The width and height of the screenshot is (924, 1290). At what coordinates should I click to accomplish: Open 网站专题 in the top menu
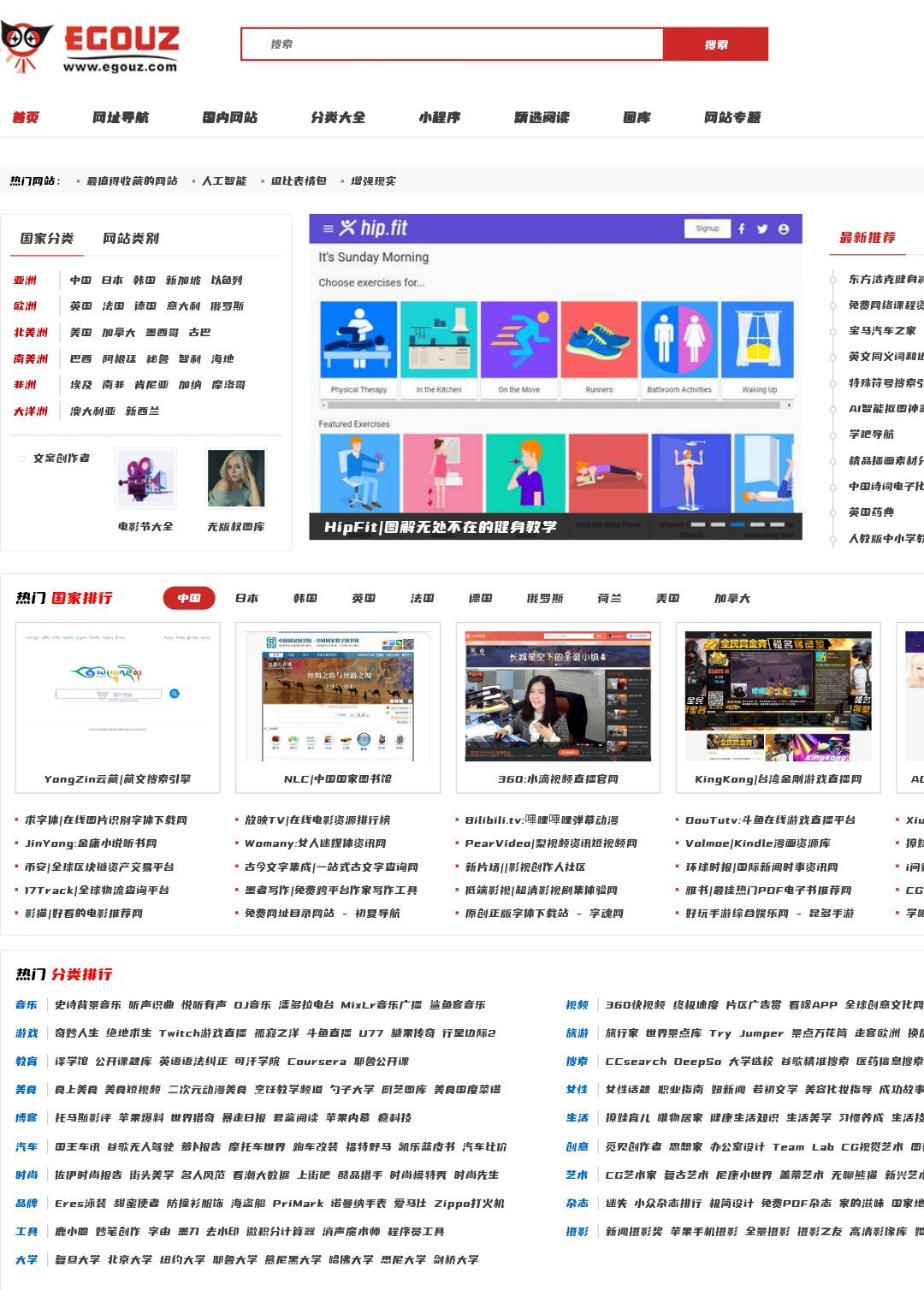click(x=732, y=117)
